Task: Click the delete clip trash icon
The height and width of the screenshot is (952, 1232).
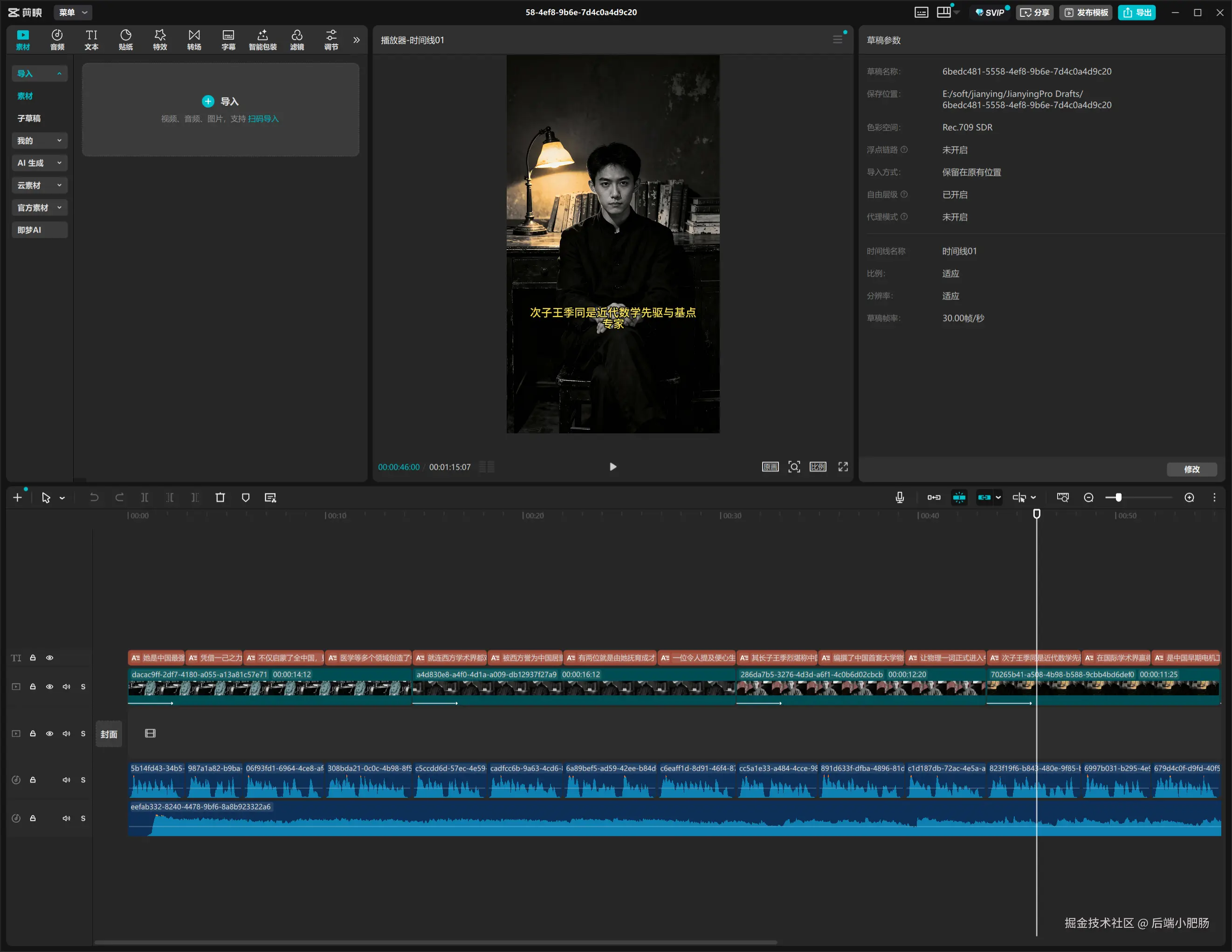Action: click(x=220, y=497)
